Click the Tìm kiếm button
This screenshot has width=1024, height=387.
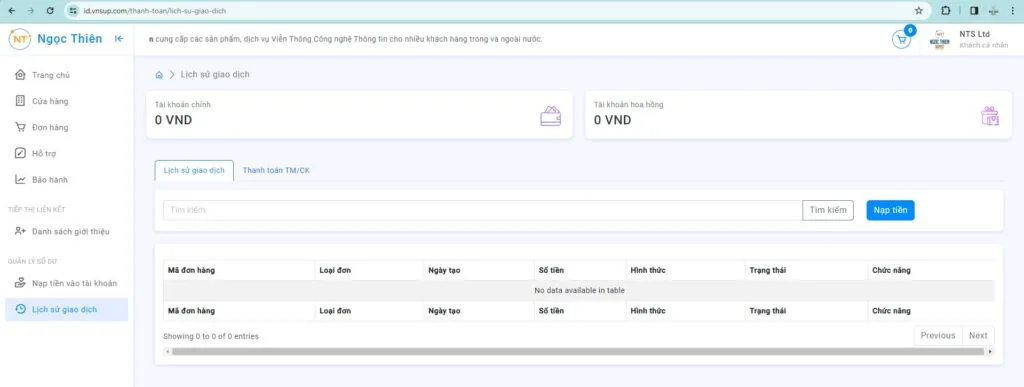tap(828, 210)
